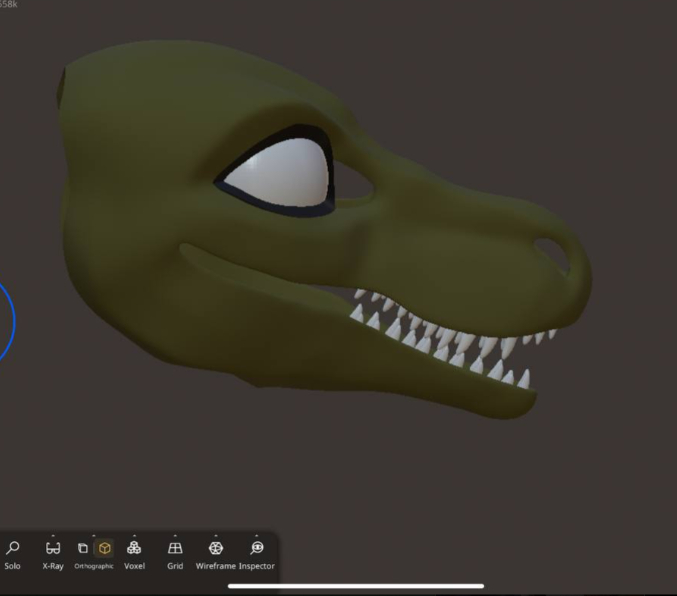677x596 pixels.
Task: Click the X-Ray glasses icon
Action: click(x=53, y=549)
